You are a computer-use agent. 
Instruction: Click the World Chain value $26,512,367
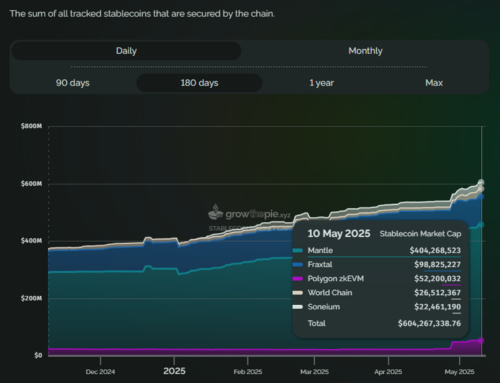(x=437, y=293)
